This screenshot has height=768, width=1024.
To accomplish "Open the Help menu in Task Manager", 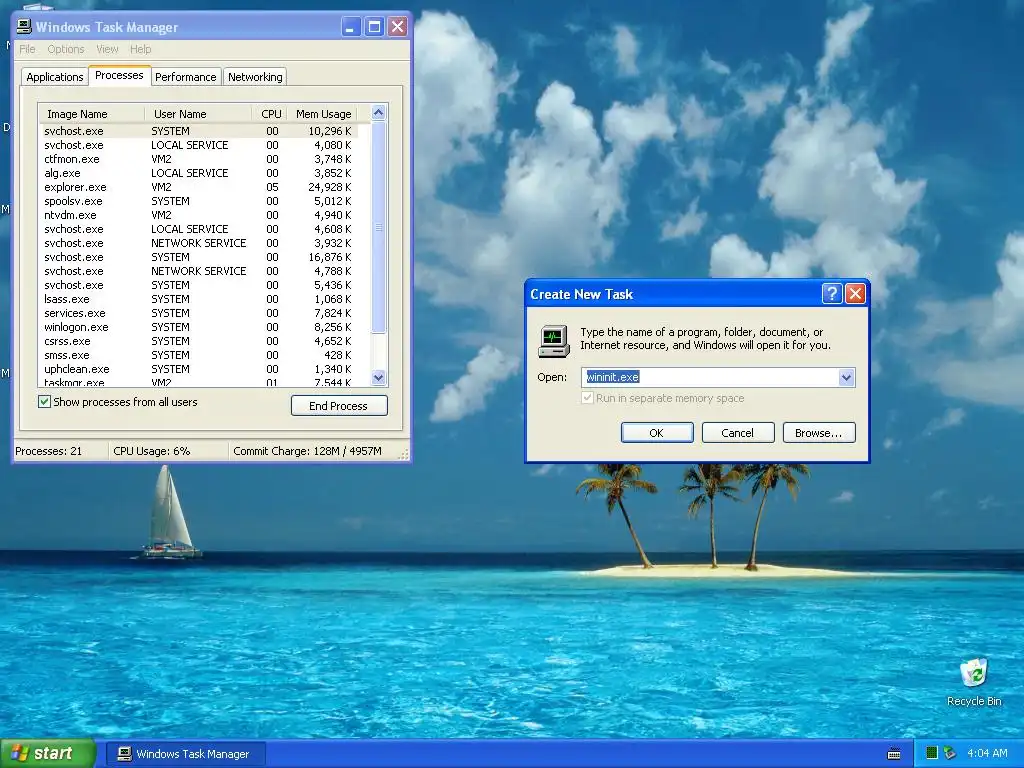I will (140, 49).
